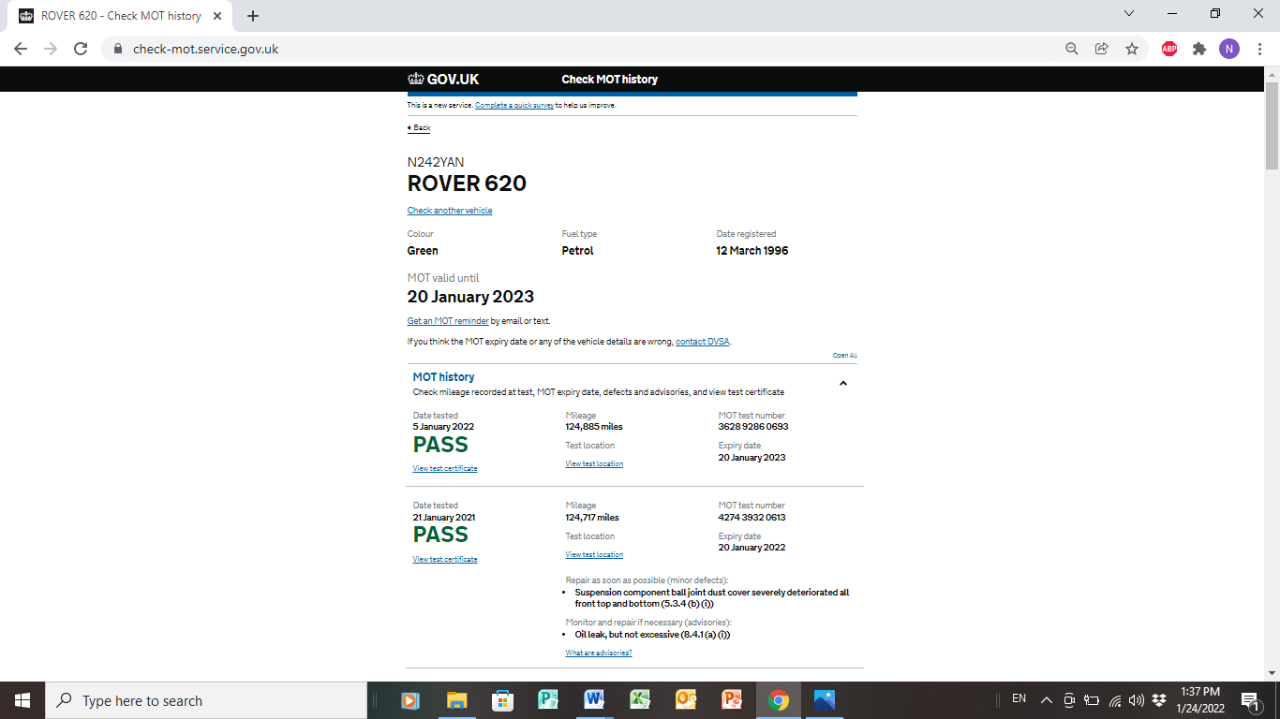This screenshot has width=1280, height=719.
Task: Go back to the previous browser page
Action: 20,48
